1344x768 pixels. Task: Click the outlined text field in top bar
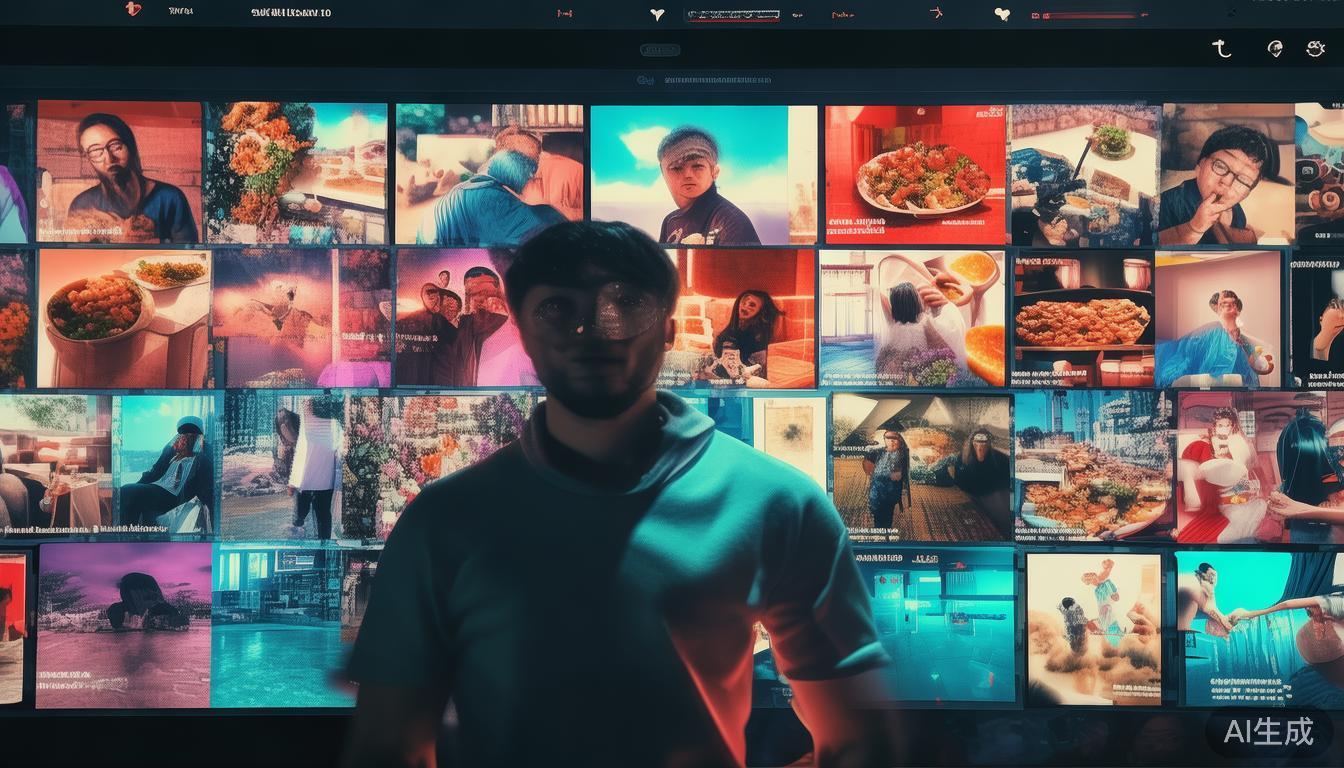click(732, 15)
